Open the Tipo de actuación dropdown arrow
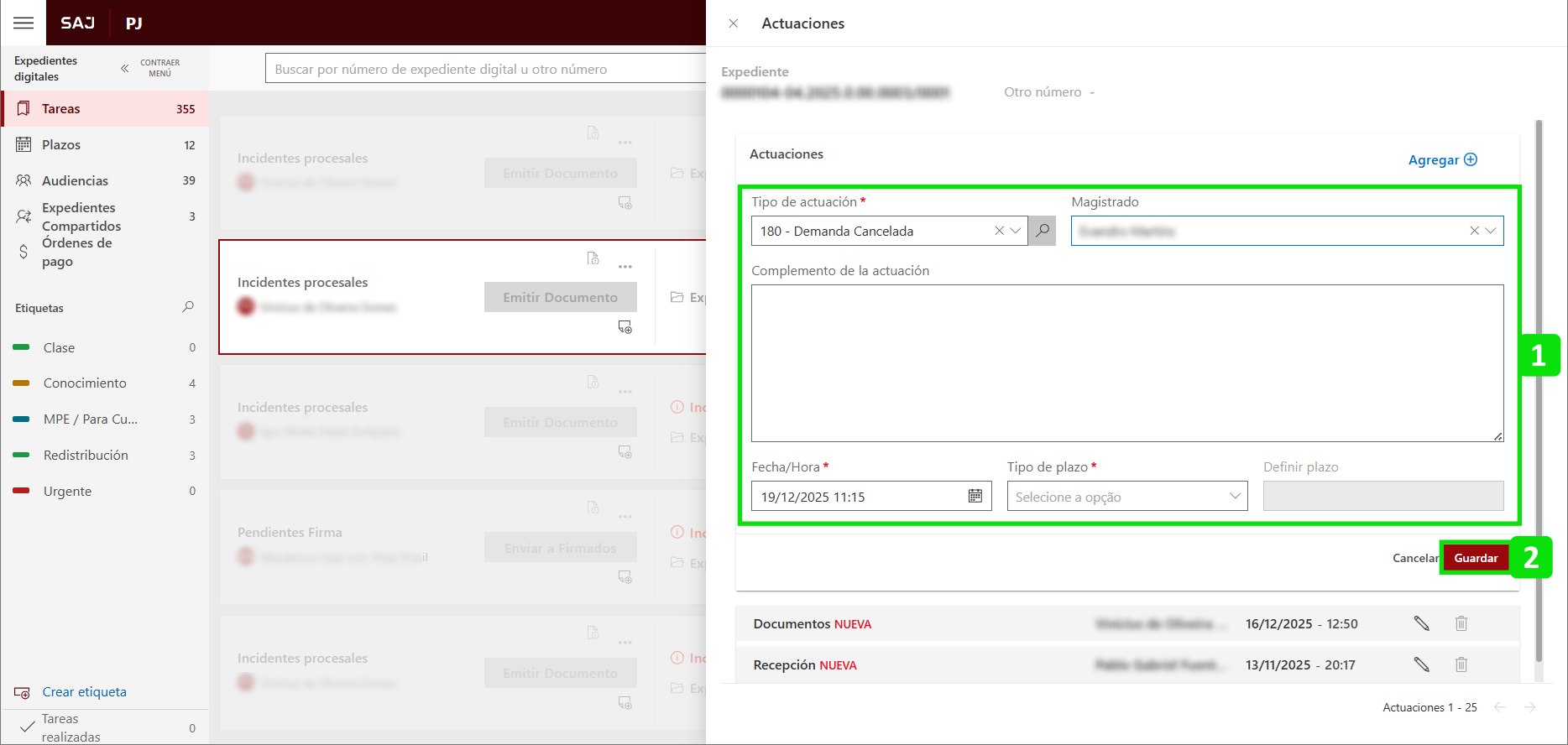The width and height of the screenshot is (1568, 745). pos(1015,231)
